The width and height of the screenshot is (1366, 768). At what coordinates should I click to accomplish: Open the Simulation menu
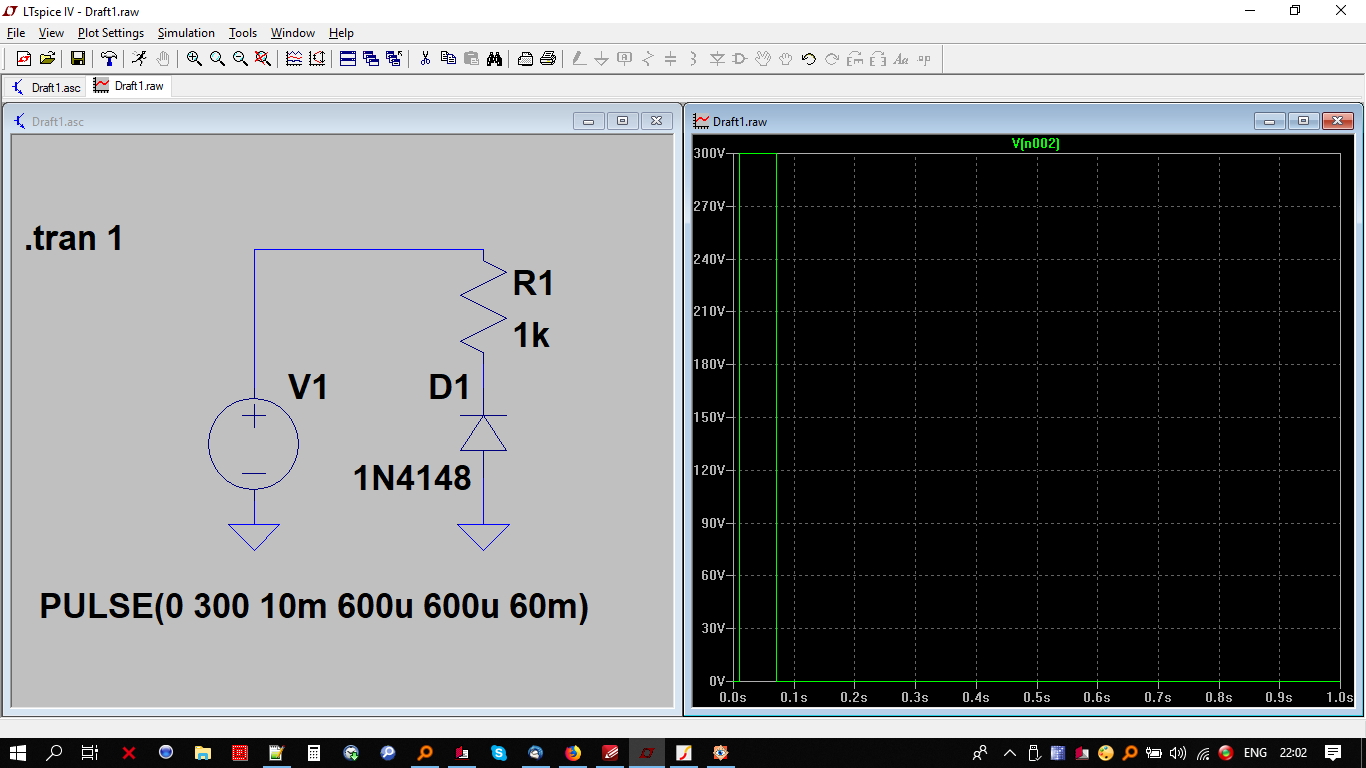(186, 33)
